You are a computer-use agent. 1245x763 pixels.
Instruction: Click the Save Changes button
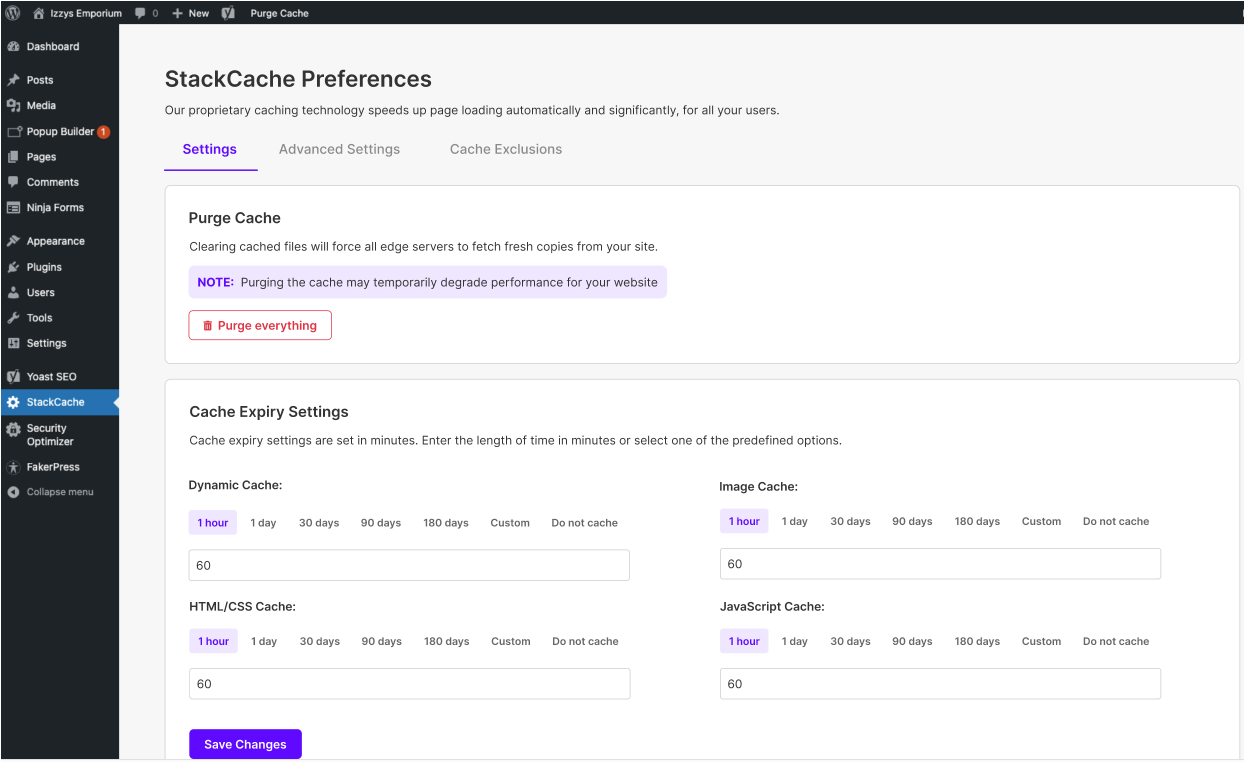pyautogui.click(x=245, y=744)
